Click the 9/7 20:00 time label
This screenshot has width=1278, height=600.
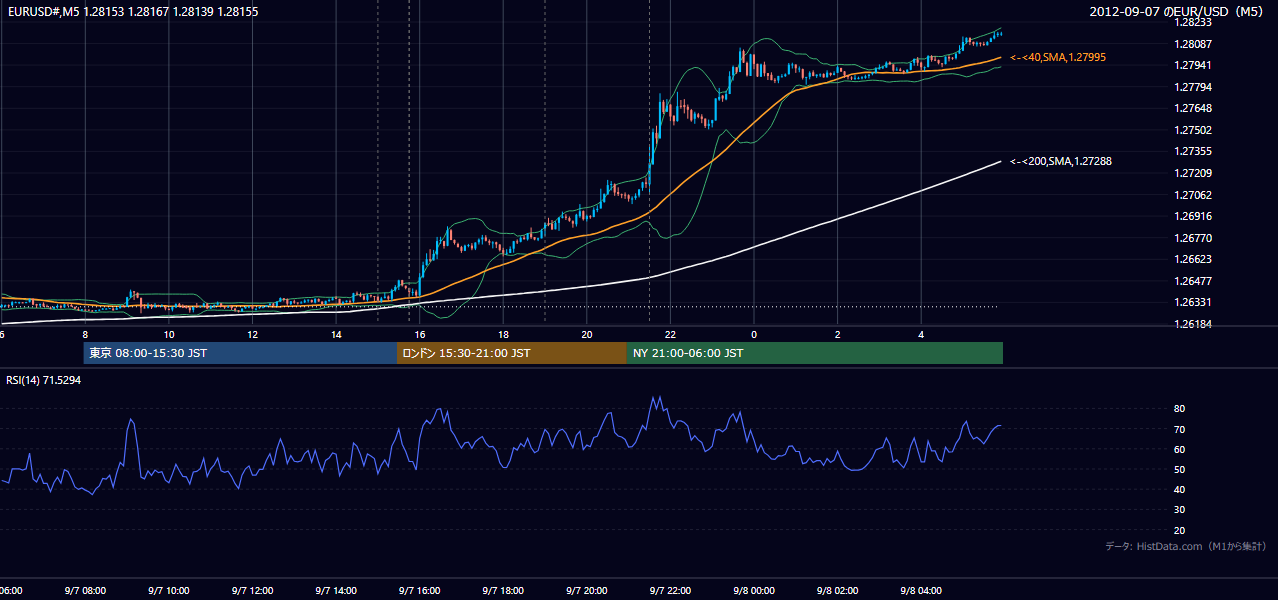tap(586, 591)
